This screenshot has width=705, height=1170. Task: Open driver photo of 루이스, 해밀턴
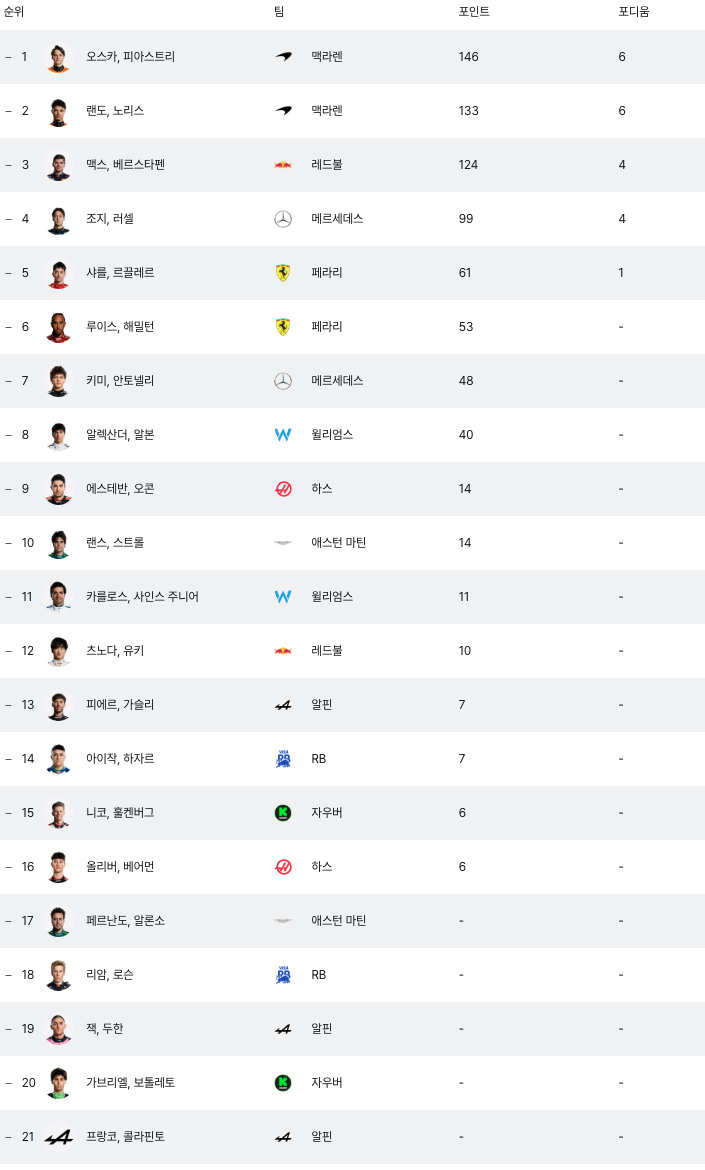(58, 327)
